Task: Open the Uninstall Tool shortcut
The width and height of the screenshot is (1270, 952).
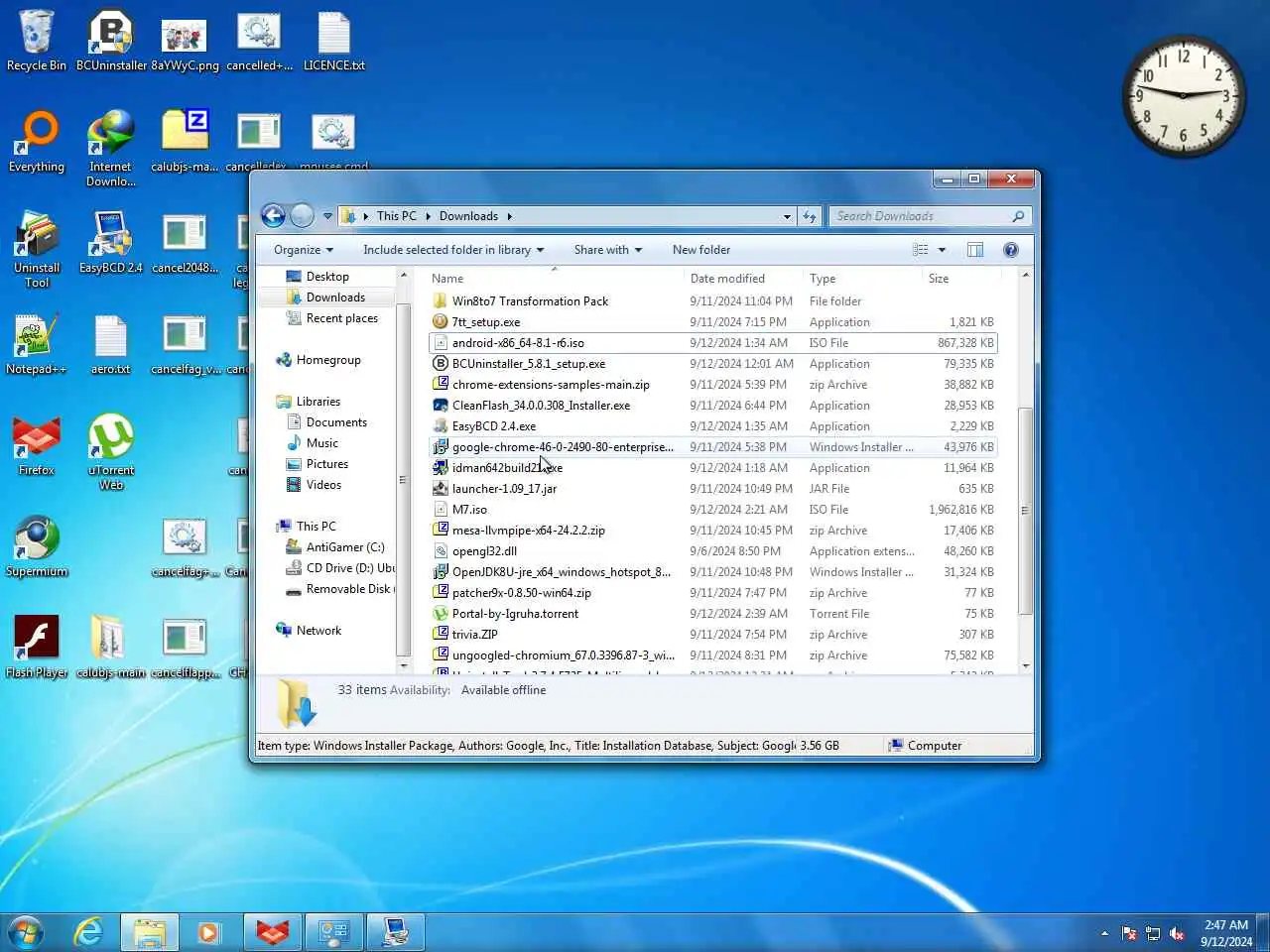Action: 37,250
